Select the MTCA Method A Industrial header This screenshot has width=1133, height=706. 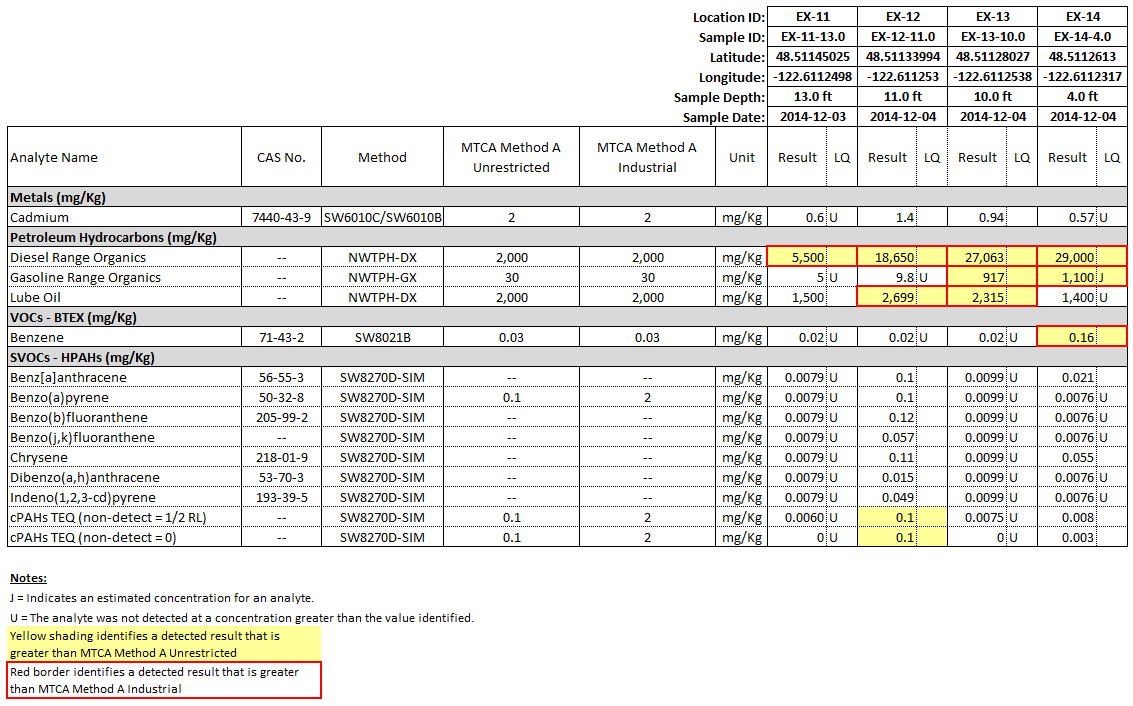[647, 156]
